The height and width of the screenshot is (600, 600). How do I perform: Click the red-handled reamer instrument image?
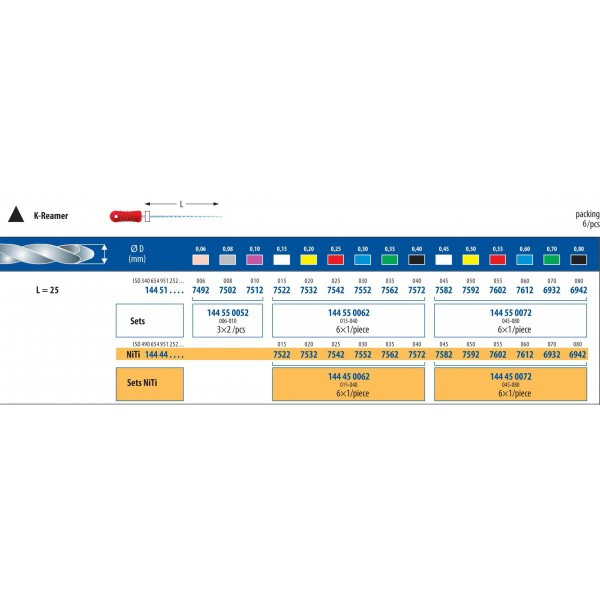(165, 216)
